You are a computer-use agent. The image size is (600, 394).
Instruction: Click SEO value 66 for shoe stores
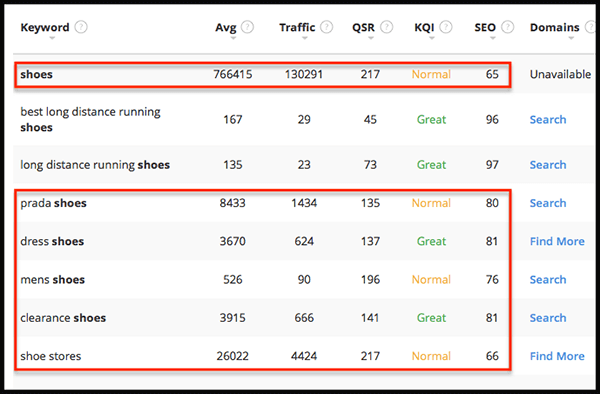(492, 356)
